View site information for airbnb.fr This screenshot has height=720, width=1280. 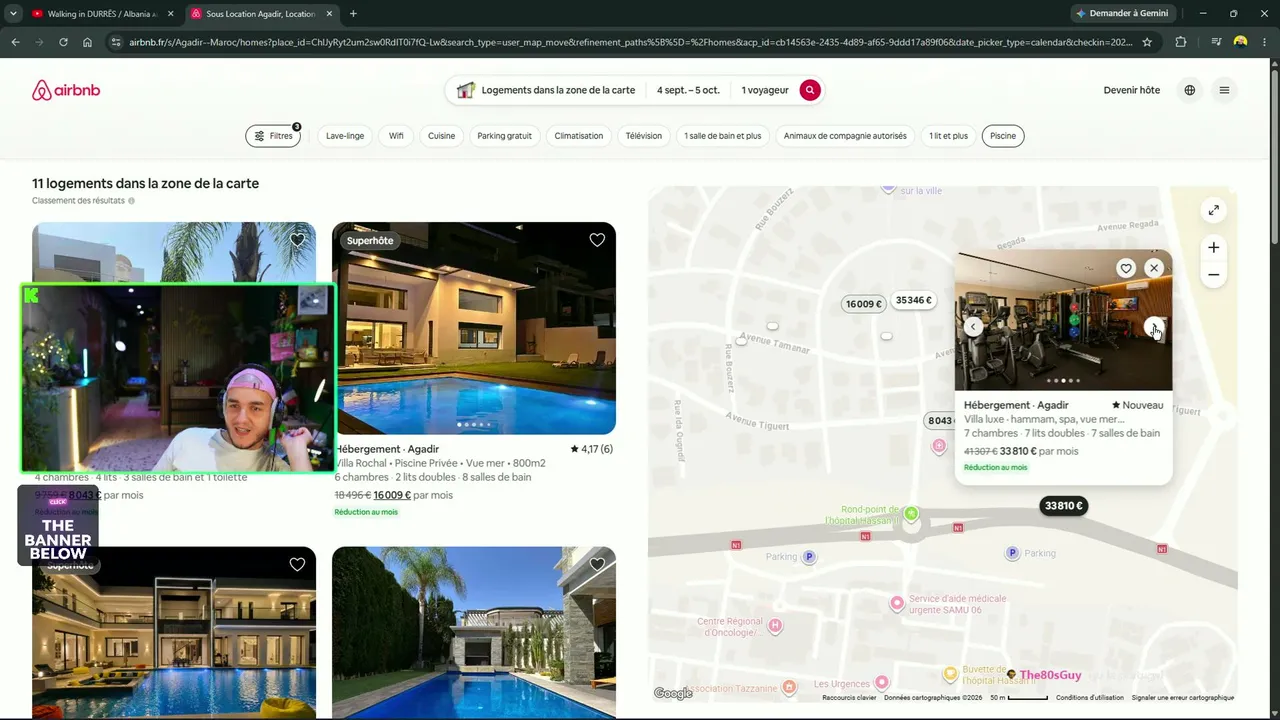(x=116, y=42)
